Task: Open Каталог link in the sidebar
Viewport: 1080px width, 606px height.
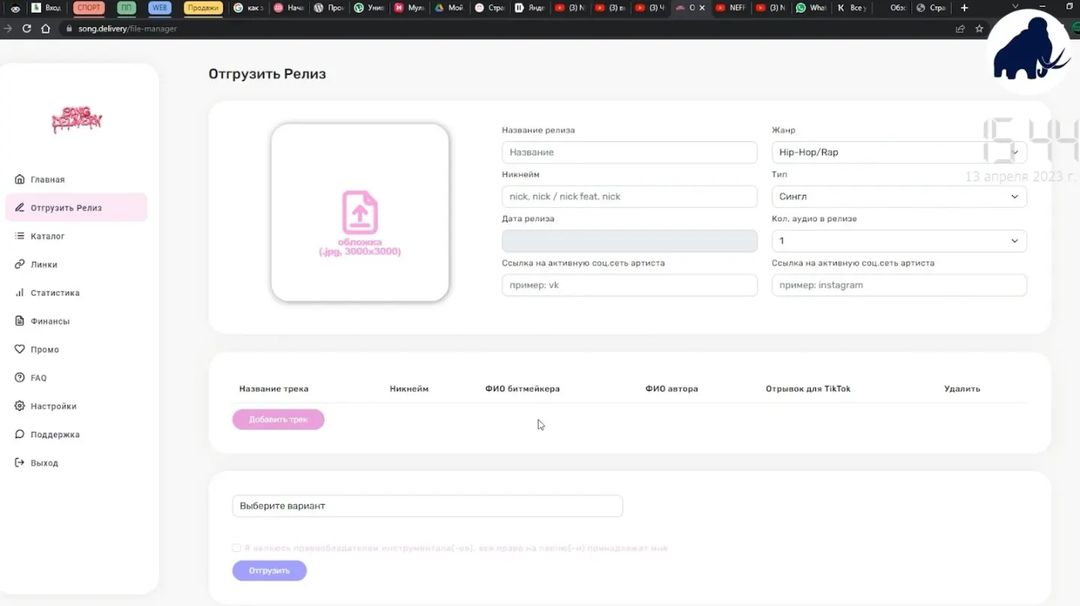Action: 48,236
